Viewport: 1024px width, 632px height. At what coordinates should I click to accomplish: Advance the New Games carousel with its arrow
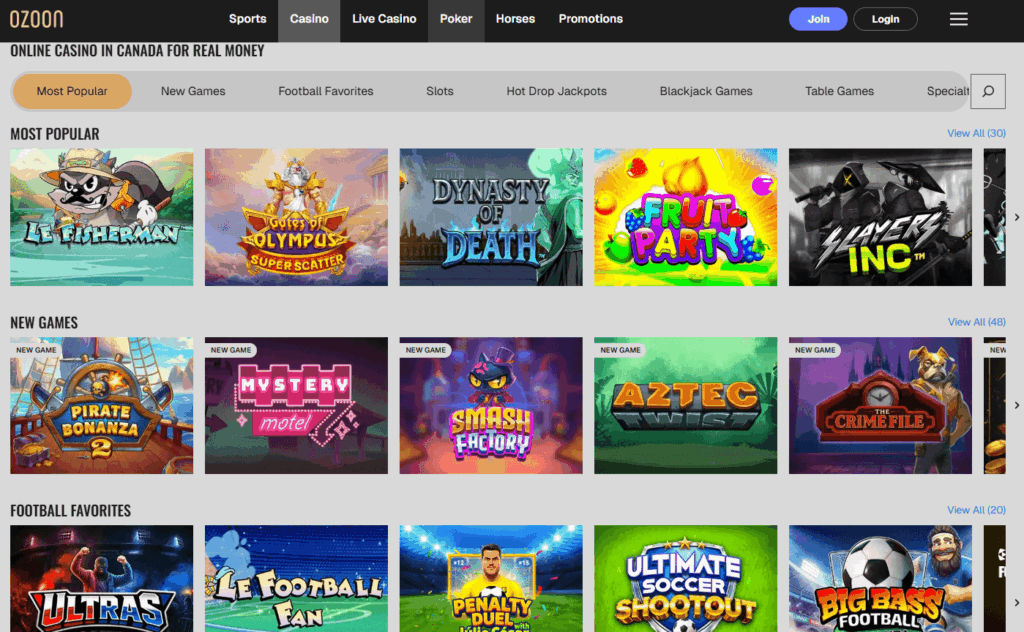pos(1016,405)
